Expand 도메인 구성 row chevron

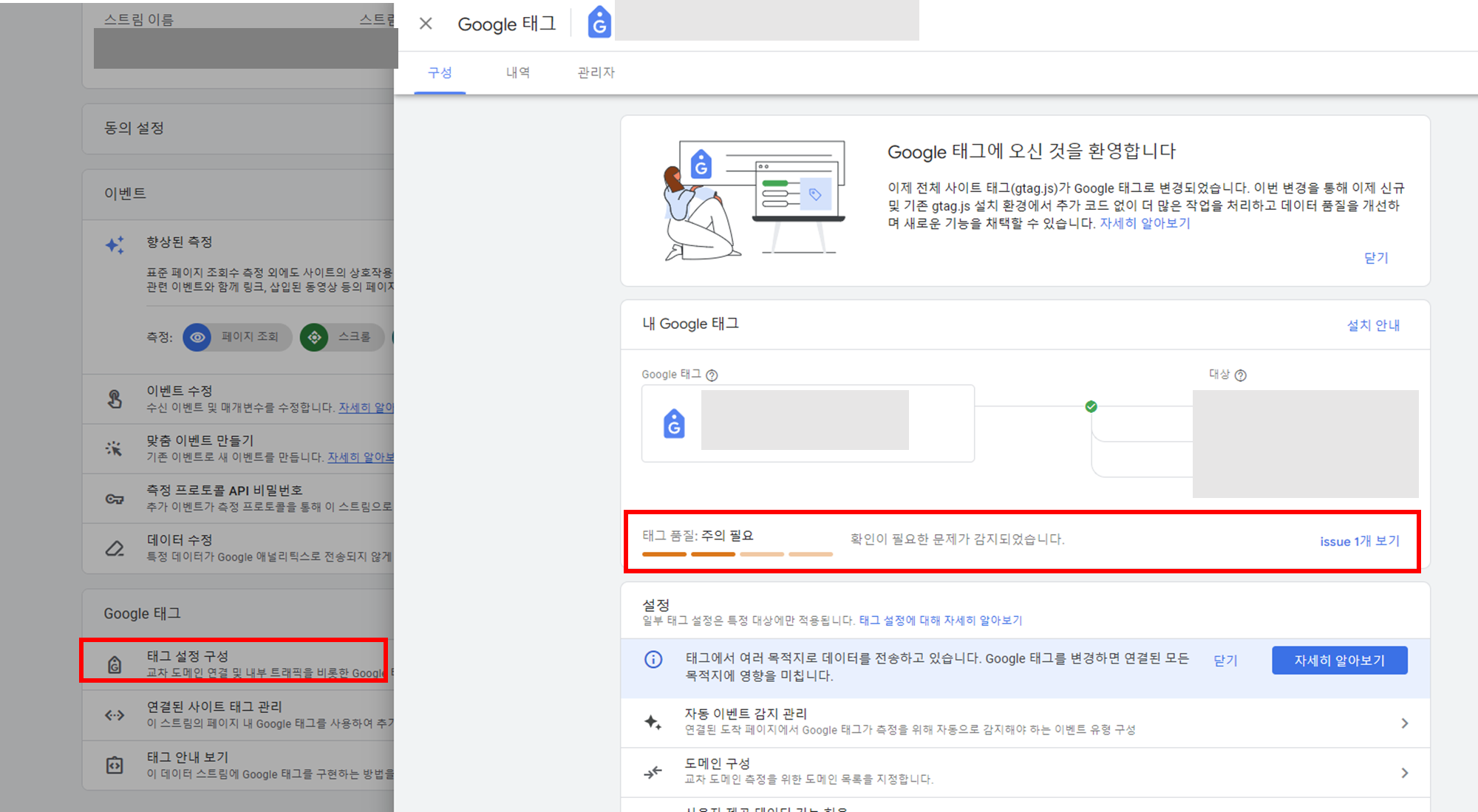[x=1405, y=773]
